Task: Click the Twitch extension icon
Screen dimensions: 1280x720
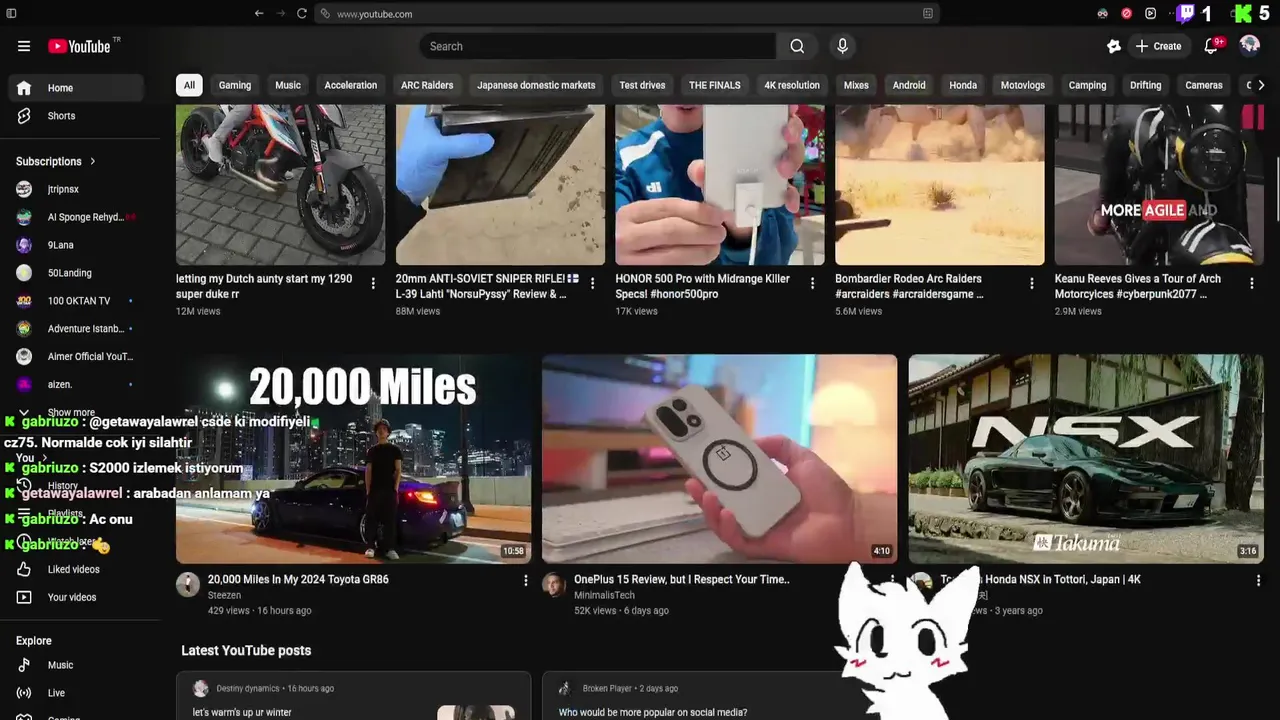Action: coord(1185,14)
